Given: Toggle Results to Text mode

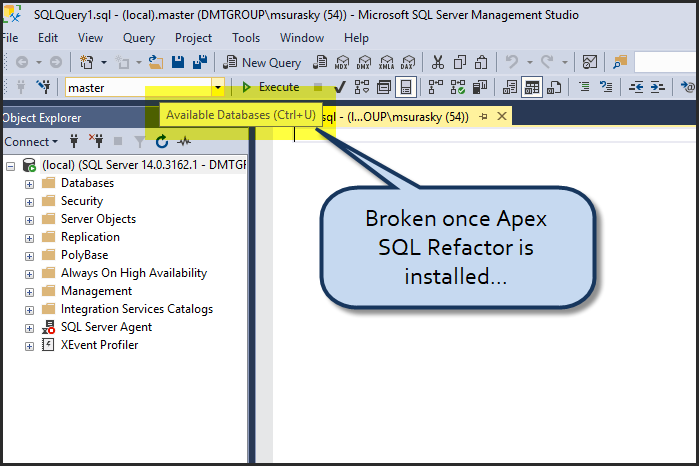Looking at the screenshot, I should [x=510, y=87].
